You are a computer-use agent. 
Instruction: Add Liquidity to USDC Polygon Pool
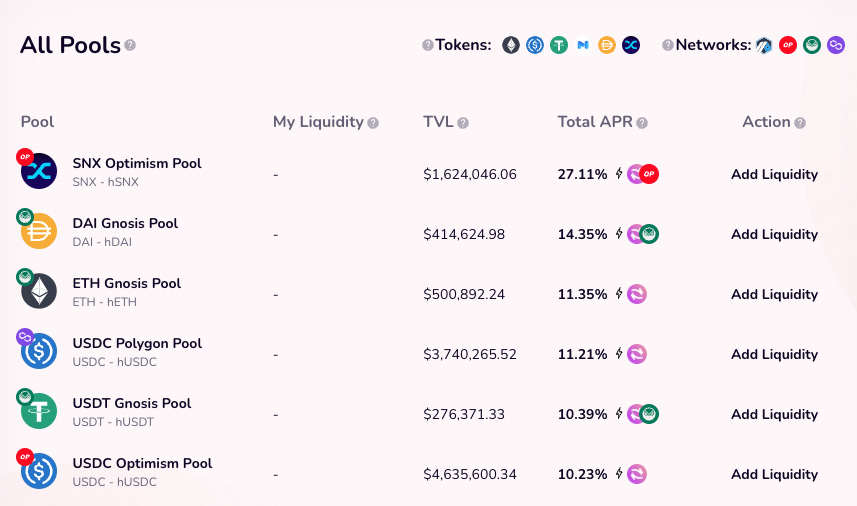(774, 354)
